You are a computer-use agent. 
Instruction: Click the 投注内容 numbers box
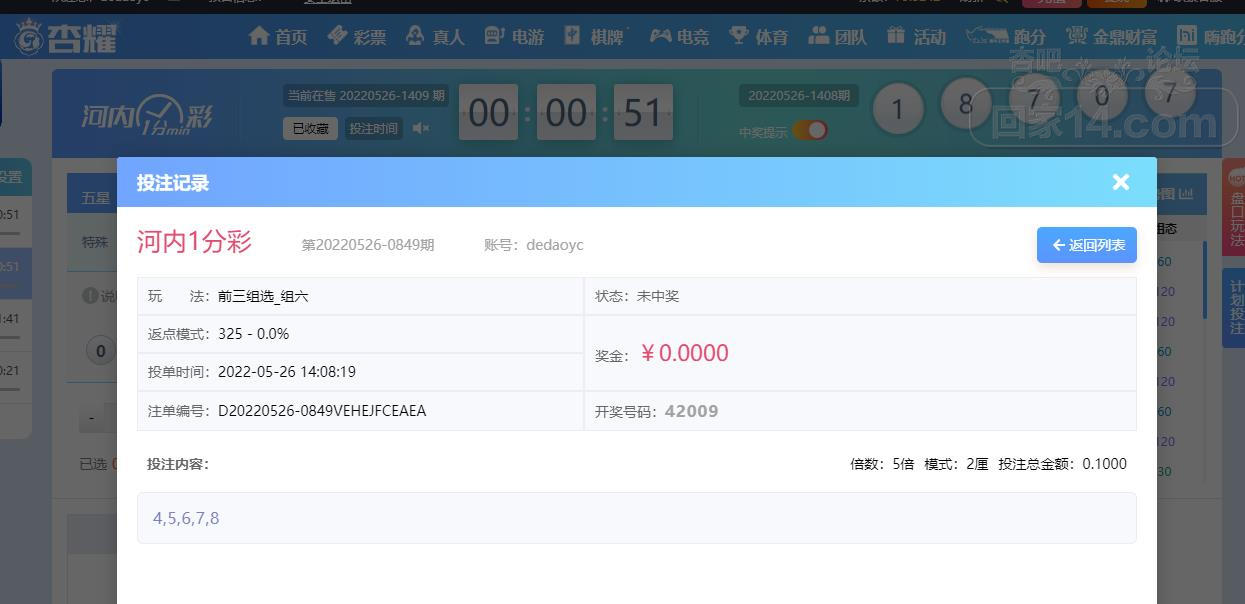pyautogui.click(x=636, y=518)
